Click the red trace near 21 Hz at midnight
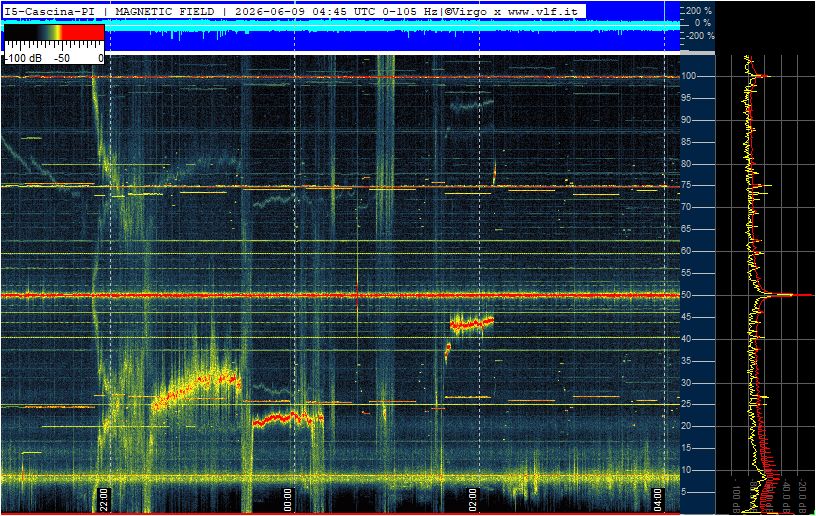Screen dimensions: 816x516 (x=288, y=418)
